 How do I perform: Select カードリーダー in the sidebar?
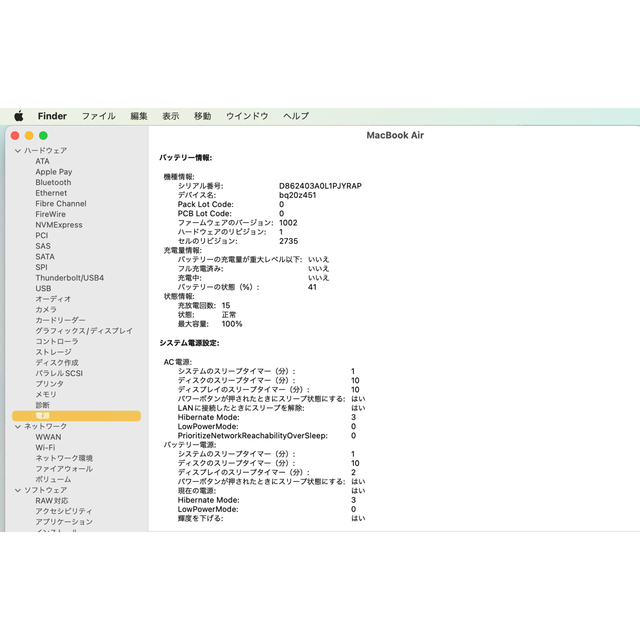click(x=60, y=320)
